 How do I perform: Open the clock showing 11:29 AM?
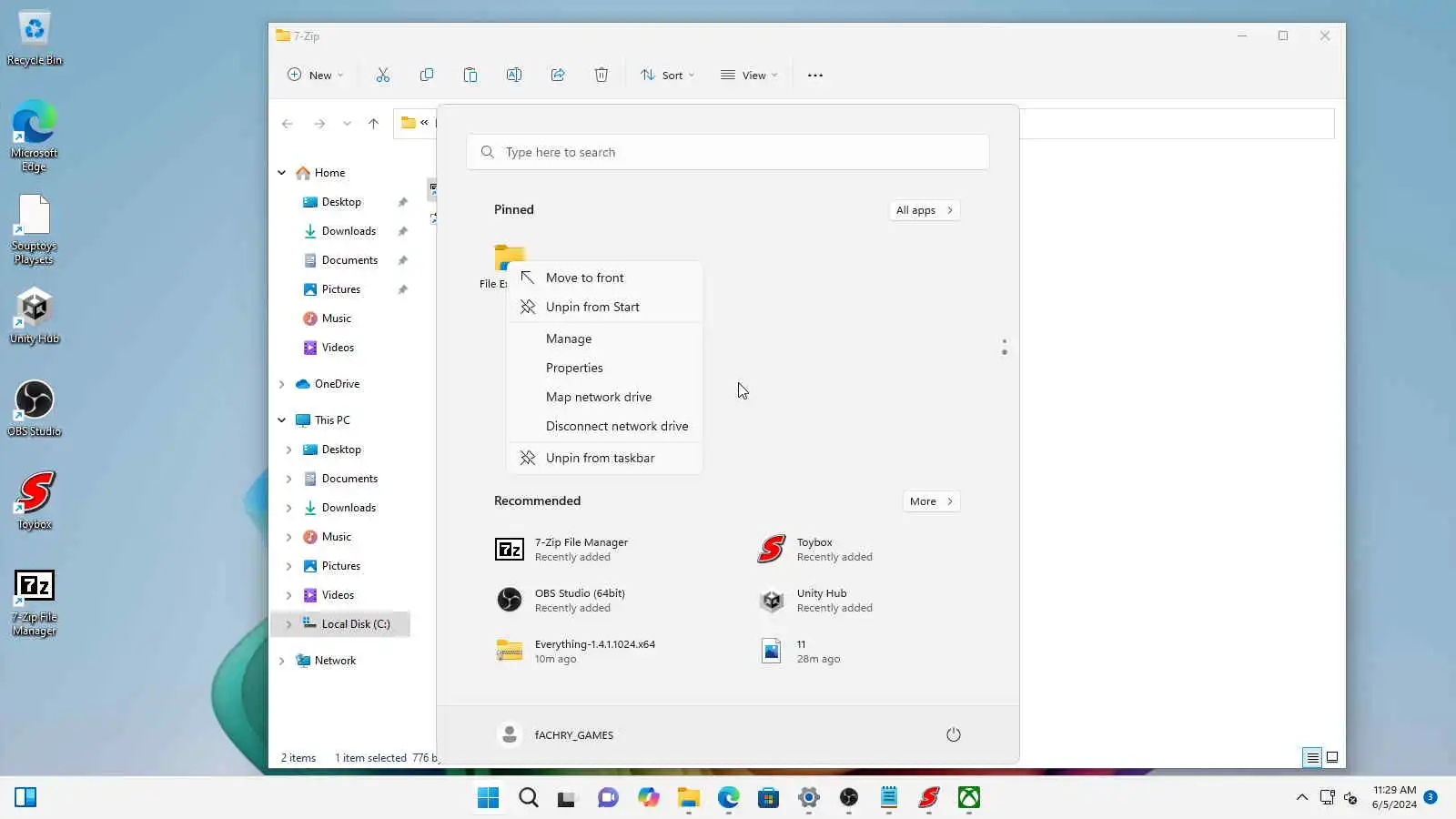[1394, 797]
